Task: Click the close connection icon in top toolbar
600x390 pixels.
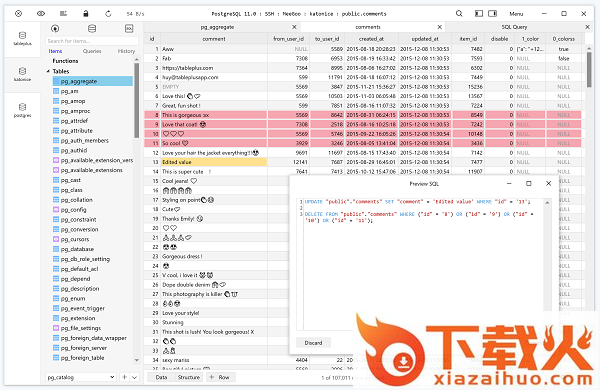Action: point(18,14)
